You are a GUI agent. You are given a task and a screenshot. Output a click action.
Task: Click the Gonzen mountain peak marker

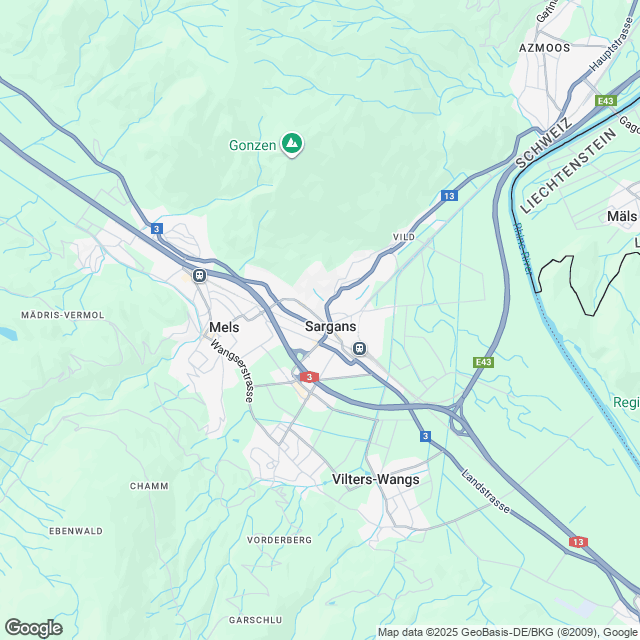point(291,144)
